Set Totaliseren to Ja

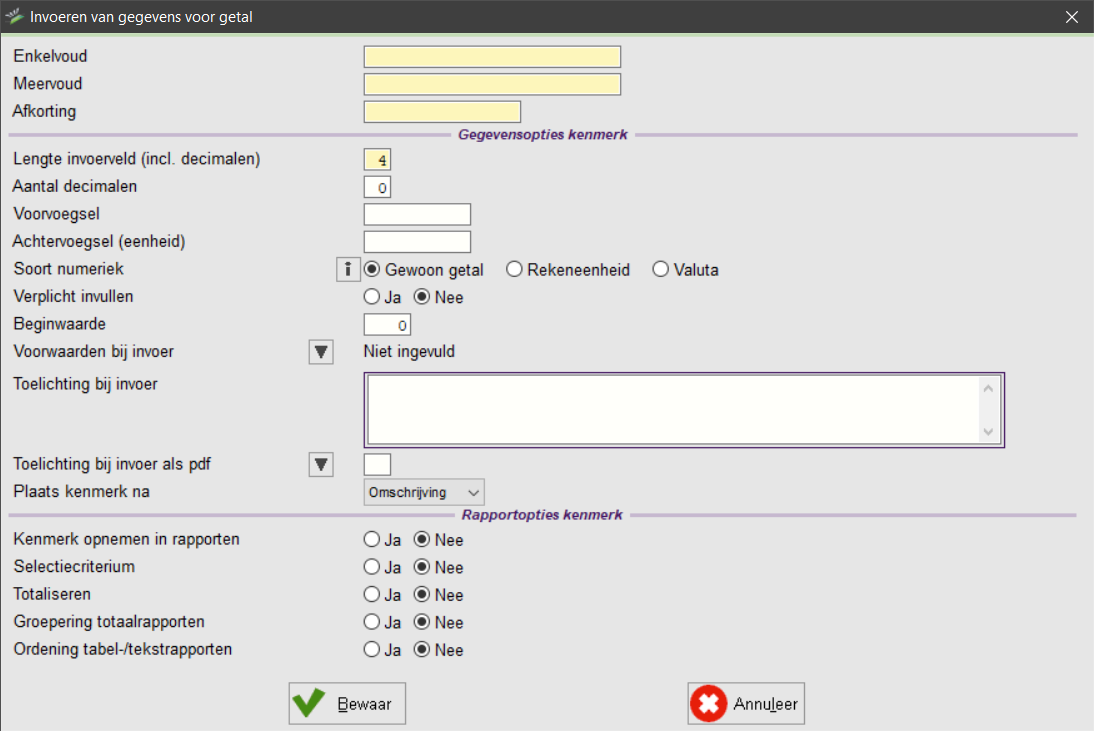tap(372, 595)
